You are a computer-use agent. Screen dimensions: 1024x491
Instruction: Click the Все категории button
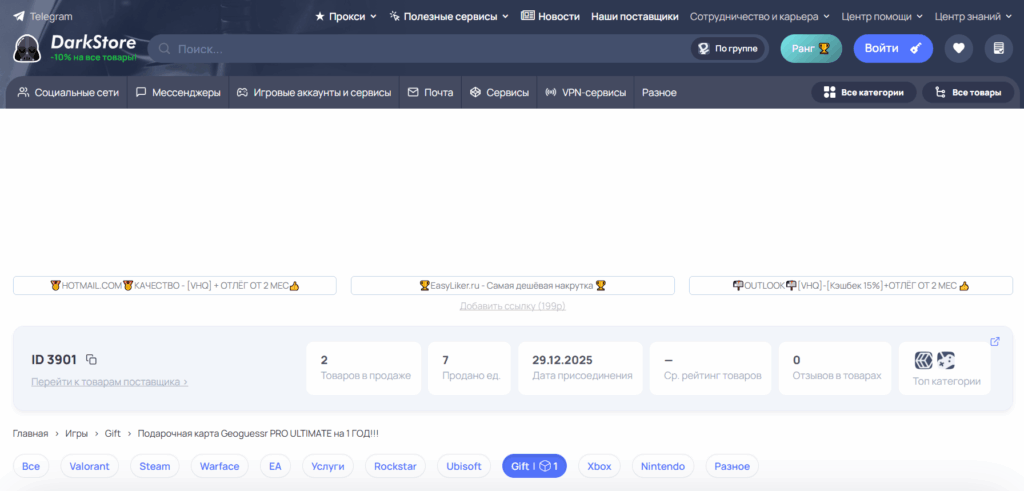864,93
